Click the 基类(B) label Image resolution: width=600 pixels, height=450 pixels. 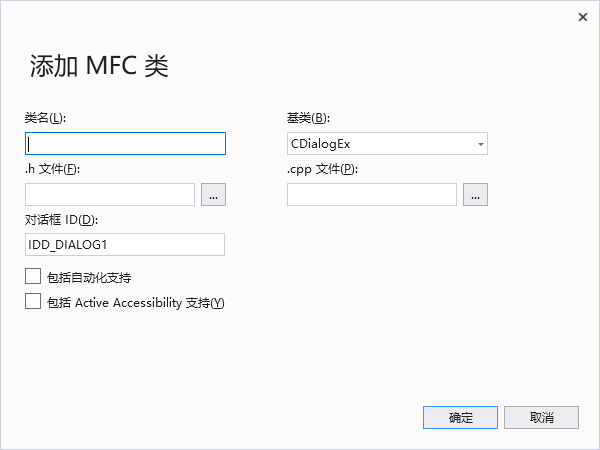point(308,118)
